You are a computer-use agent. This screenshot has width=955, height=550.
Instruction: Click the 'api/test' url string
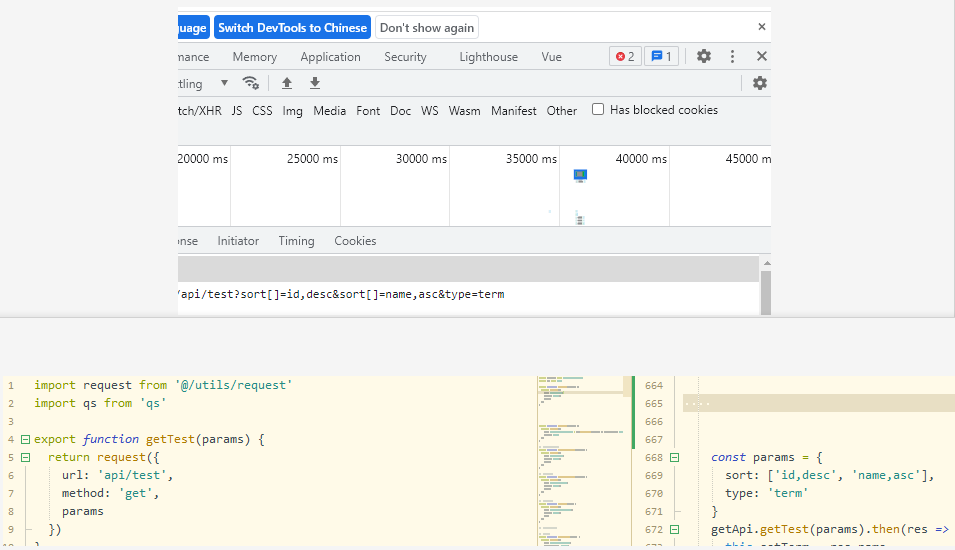pos(132,475)
